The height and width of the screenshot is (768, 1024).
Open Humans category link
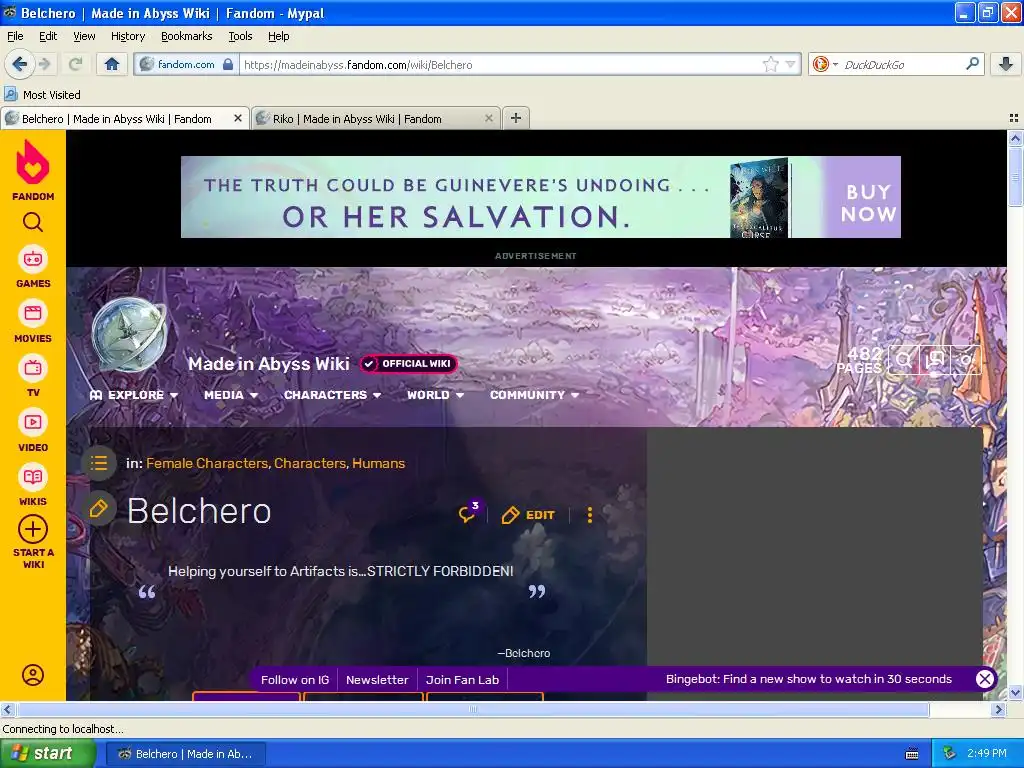coord(379,463)
